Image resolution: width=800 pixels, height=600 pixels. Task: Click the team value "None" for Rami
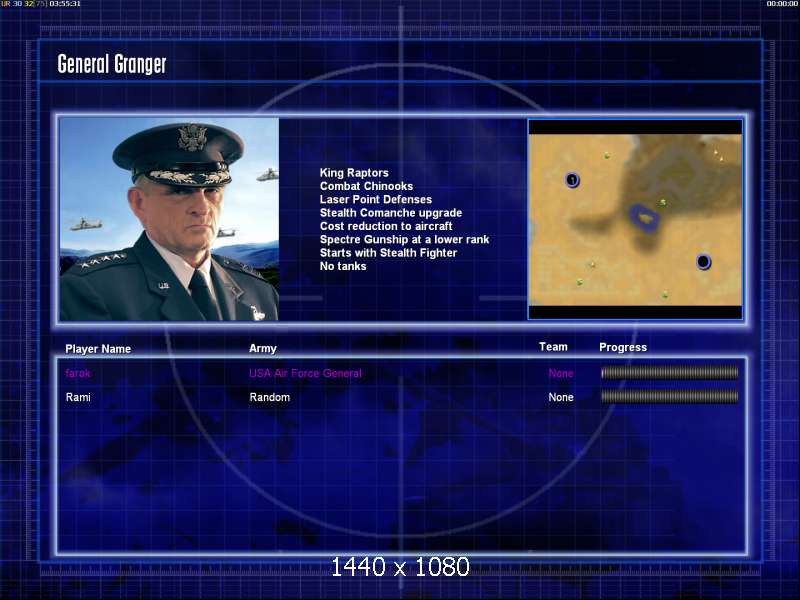click(561, 397)
